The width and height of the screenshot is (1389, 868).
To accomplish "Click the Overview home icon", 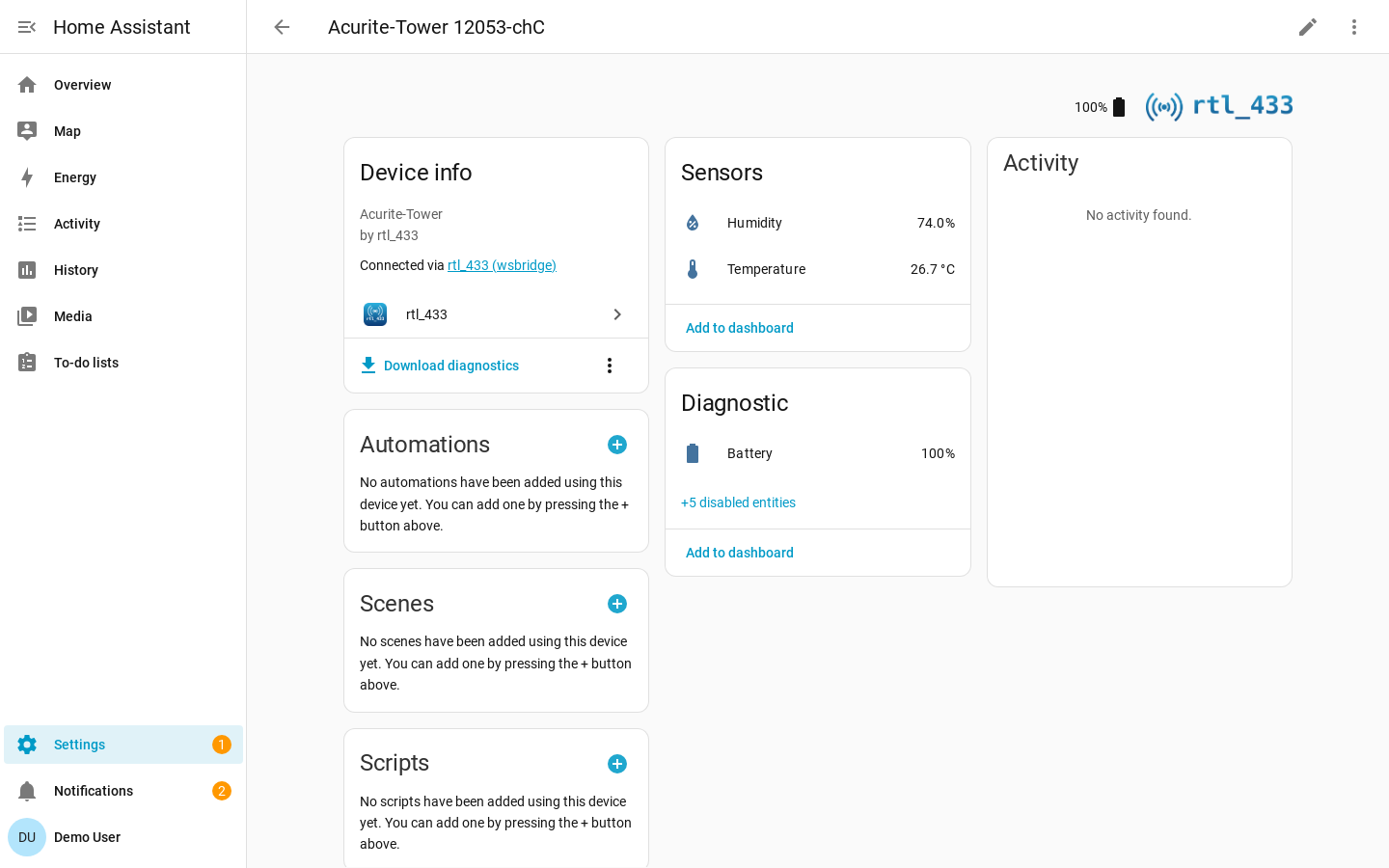I will (27, 85).
